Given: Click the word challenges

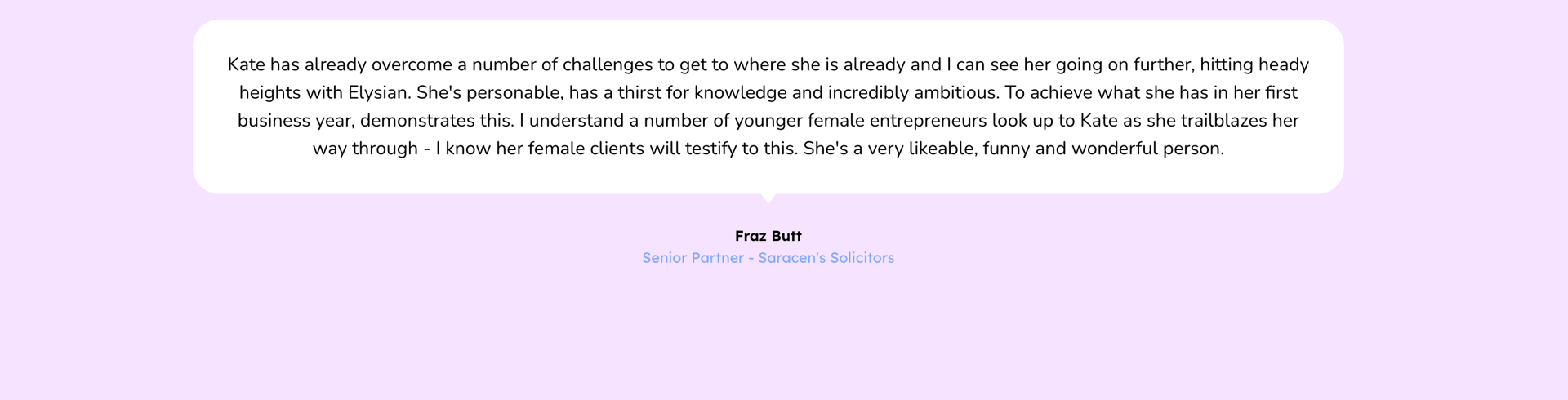Looking at the screenshot, I should (608, 64).
